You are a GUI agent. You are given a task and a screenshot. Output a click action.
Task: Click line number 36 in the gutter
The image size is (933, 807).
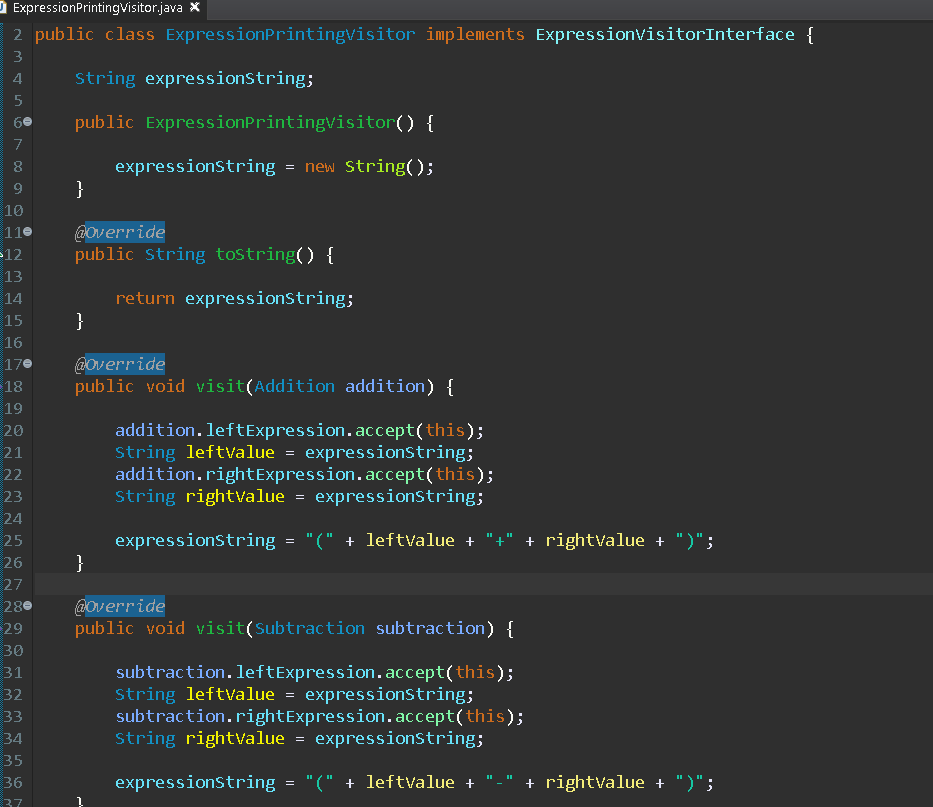[x=13, y=782]
